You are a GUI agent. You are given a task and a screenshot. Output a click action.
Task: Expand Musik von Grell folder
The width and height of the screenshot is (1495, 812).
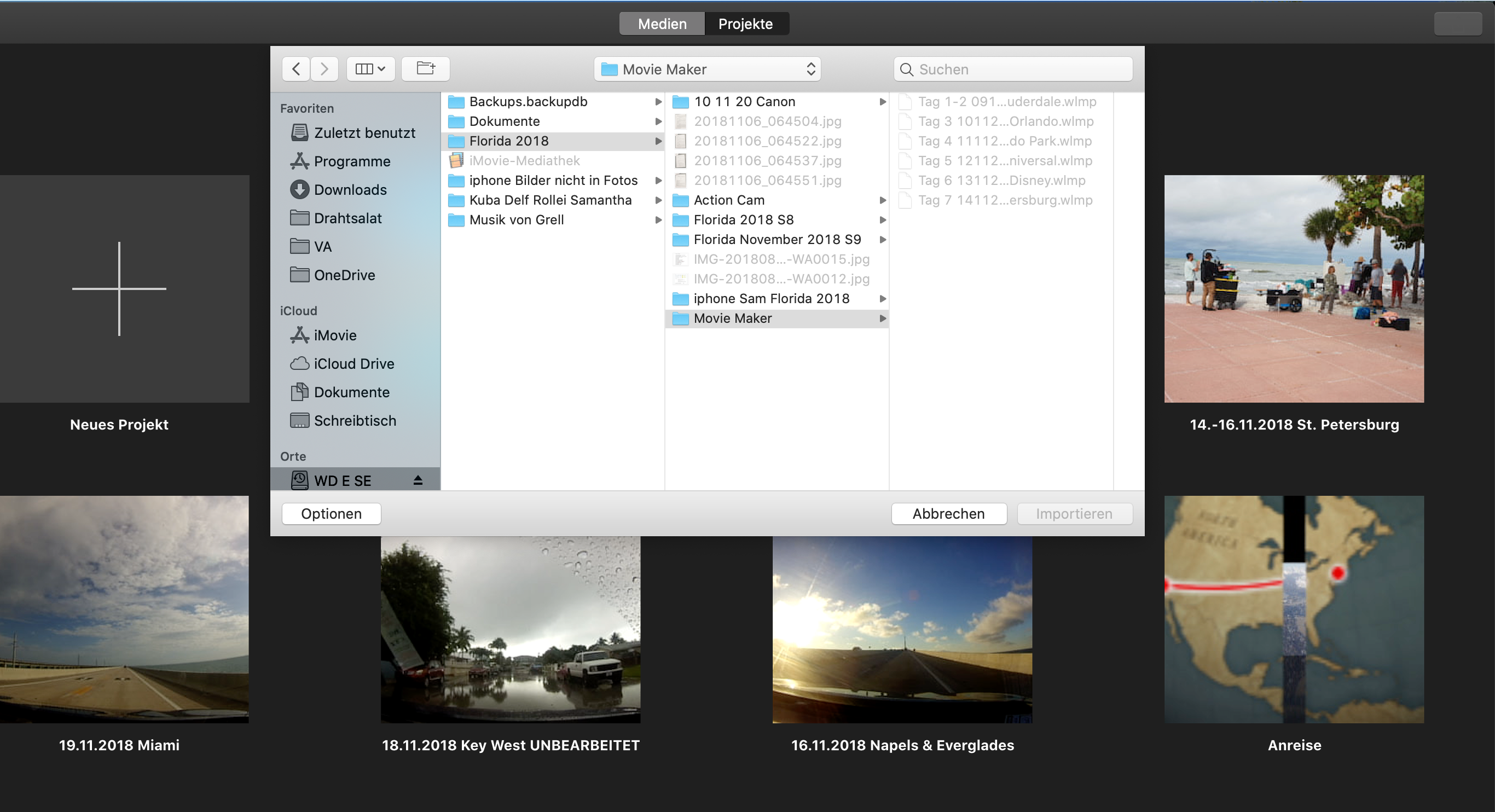point(516,220)
